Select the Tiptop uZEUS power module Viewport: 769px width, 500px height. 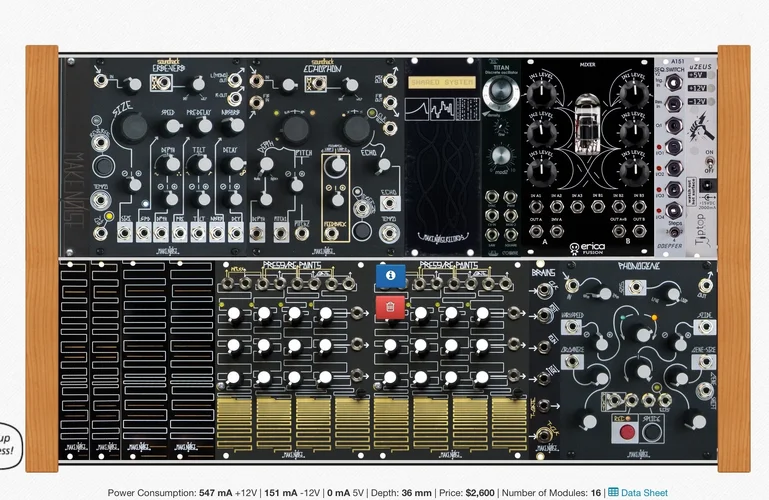coord(701,157)
